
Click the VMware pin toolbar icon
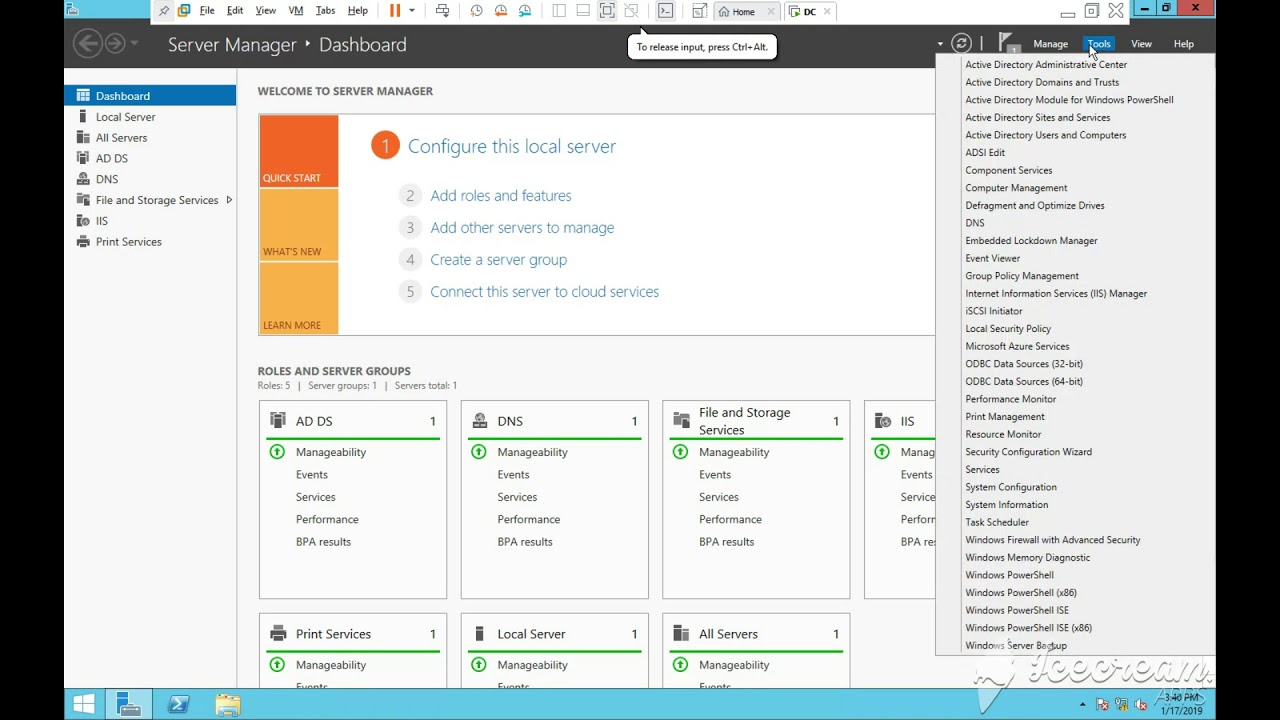(x=164, y=11)
